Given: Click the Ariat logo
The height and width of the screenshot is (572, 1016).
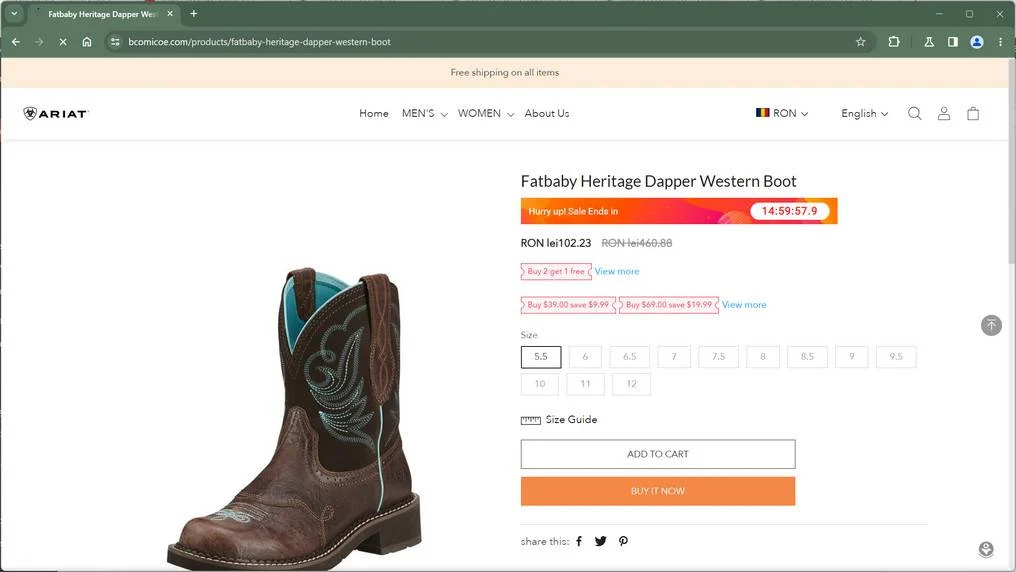Looking at the screenshot, I should (56, 113).
